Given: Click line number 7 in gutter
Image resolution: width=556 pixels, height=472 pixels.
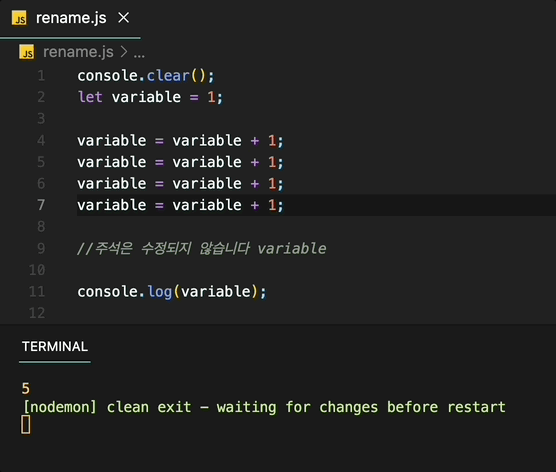Looking at the screenshot, I should point(41,205).
